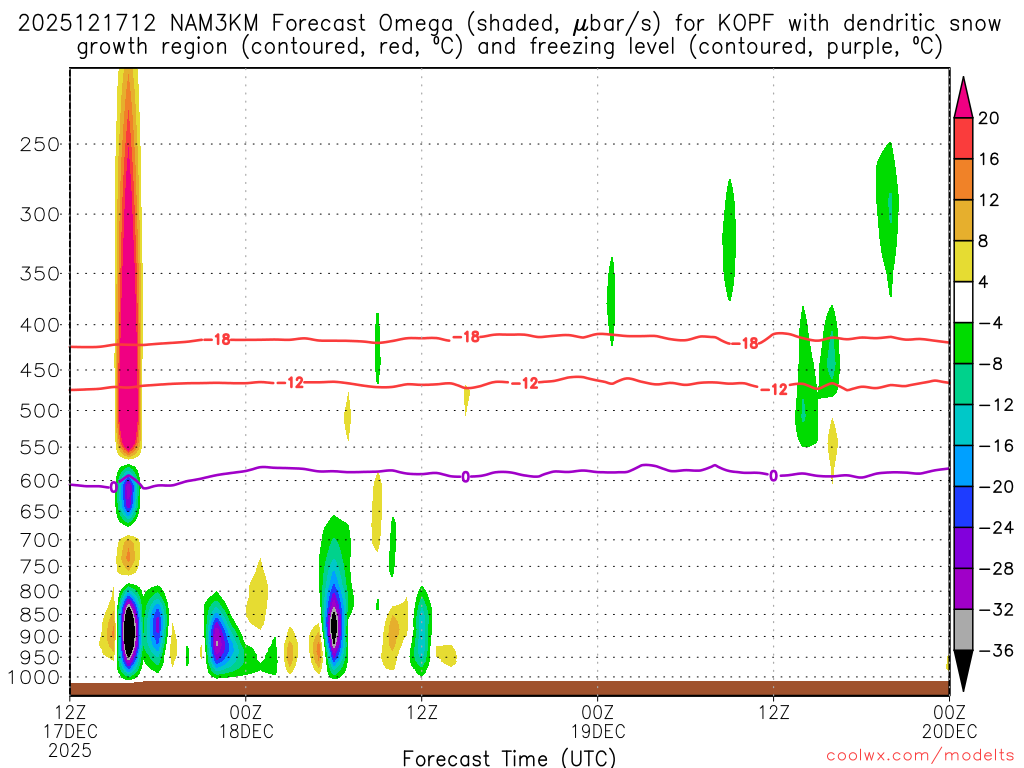Click the color bar value -12

[x=996, y=405]
